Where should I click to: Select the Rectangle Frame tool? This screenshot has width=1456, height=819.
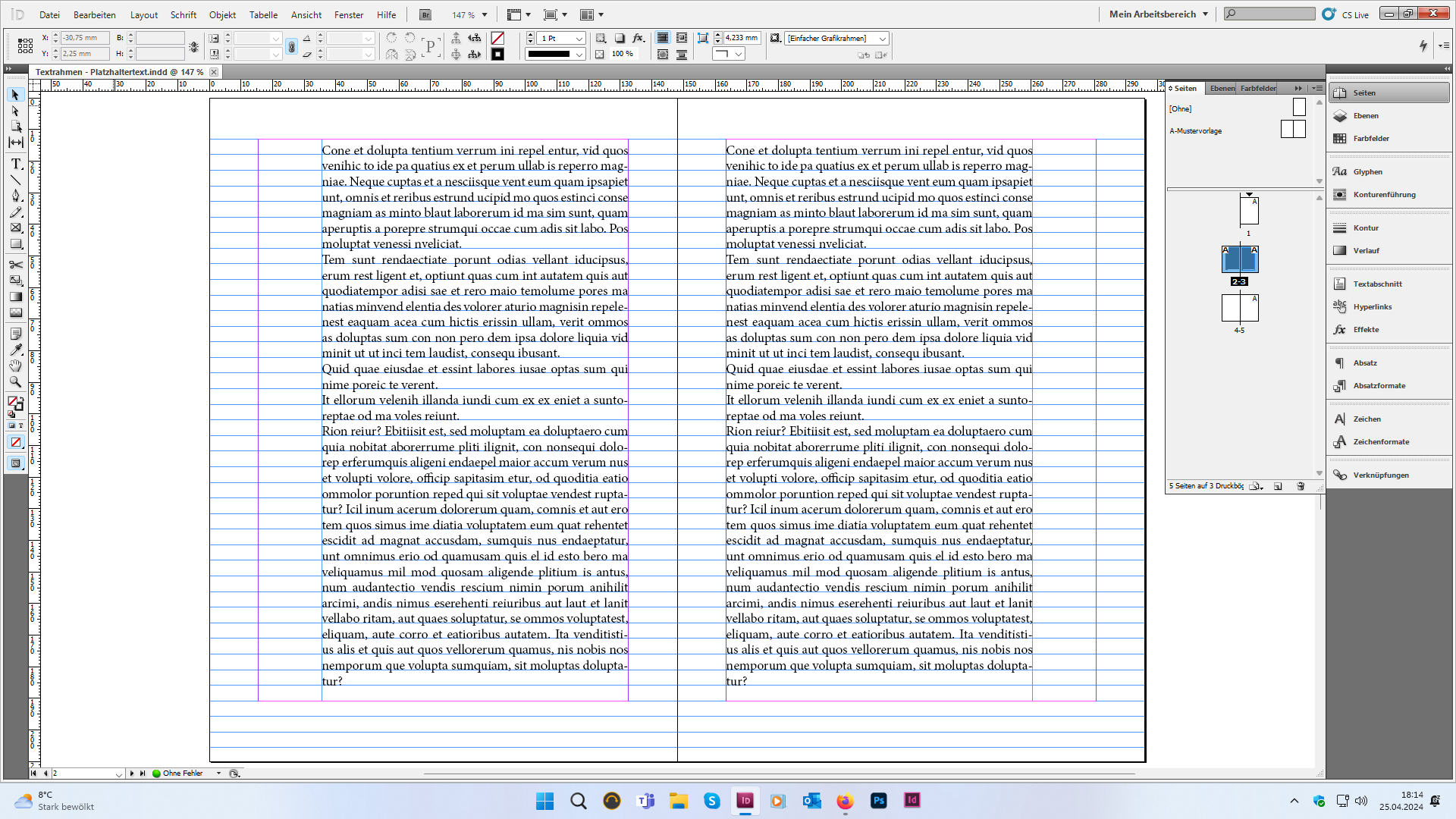point(15,227)
